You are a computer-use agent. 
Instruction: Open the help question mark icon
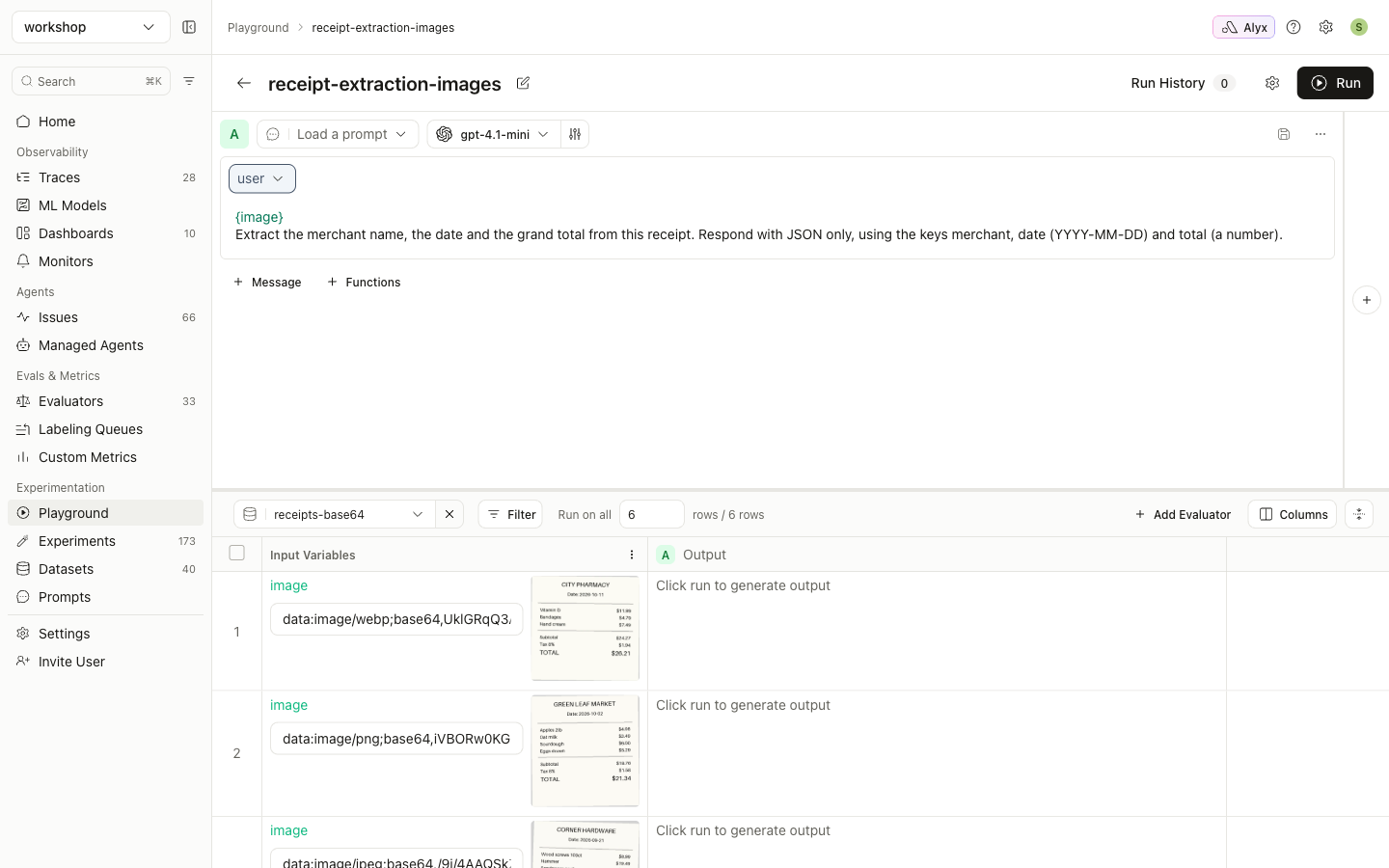point(1294,27)
